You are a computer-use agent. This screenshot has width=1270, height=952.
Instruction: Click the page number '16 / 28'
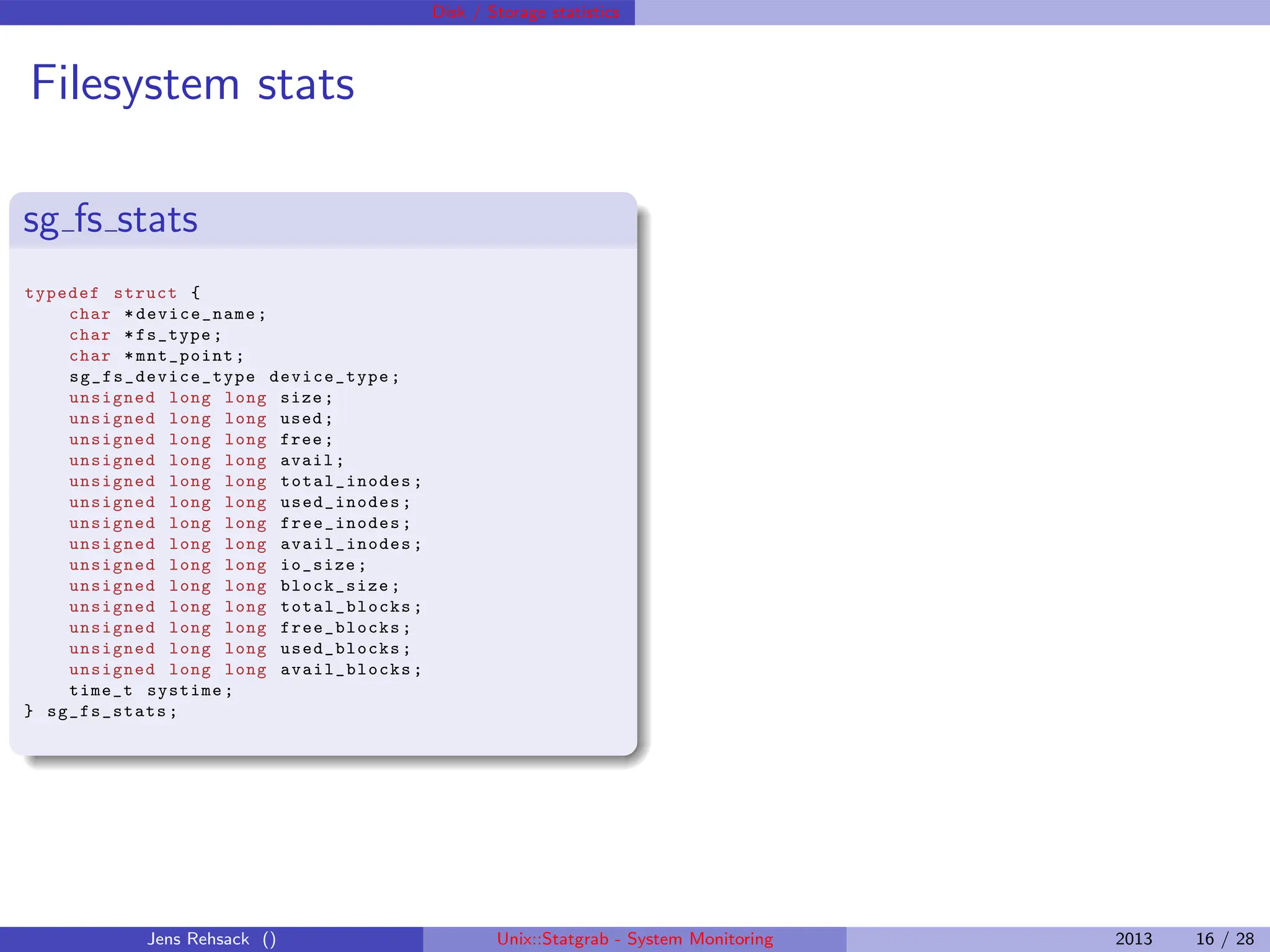pyautogui.click(x=1225, y=939)
